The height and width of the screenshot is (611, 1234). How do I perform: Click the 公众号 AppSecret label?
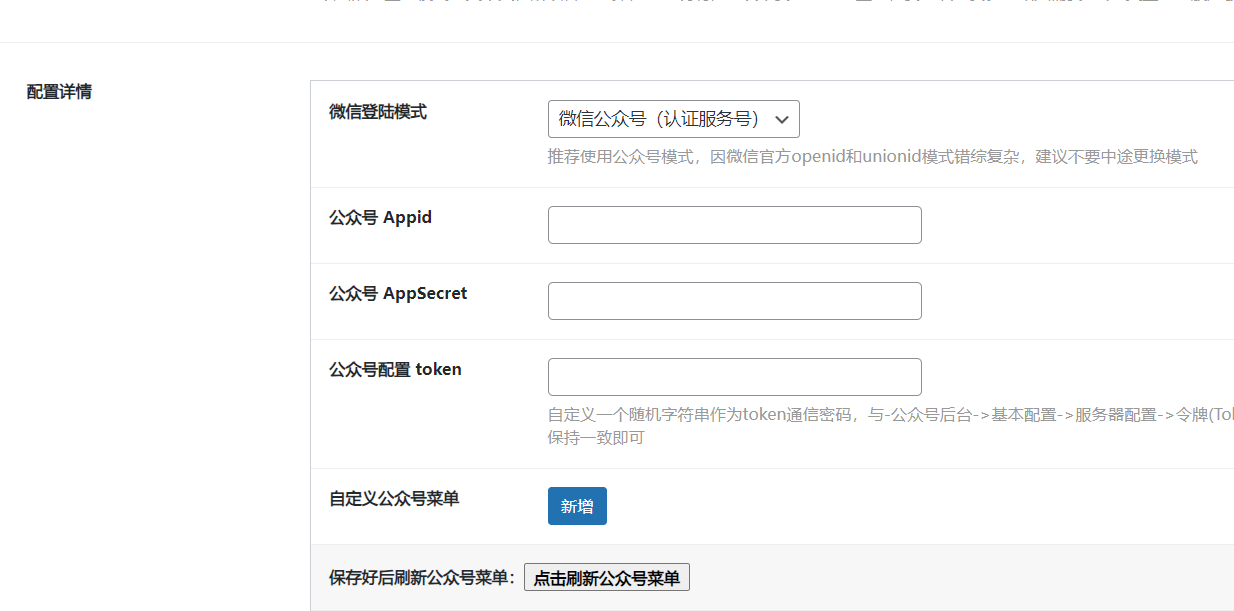click(x=396, y=293)
